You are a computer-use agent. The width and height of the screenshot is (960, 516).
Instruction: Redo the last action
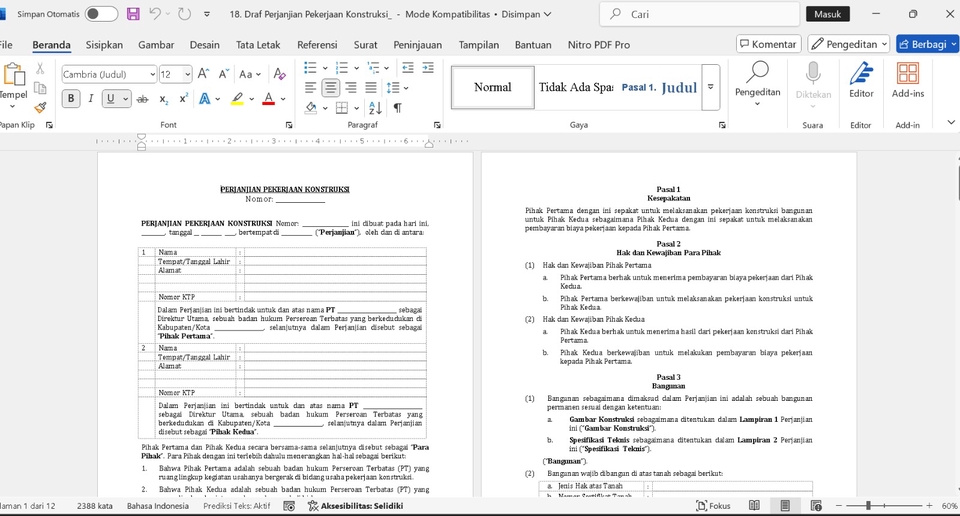[184, 14]
